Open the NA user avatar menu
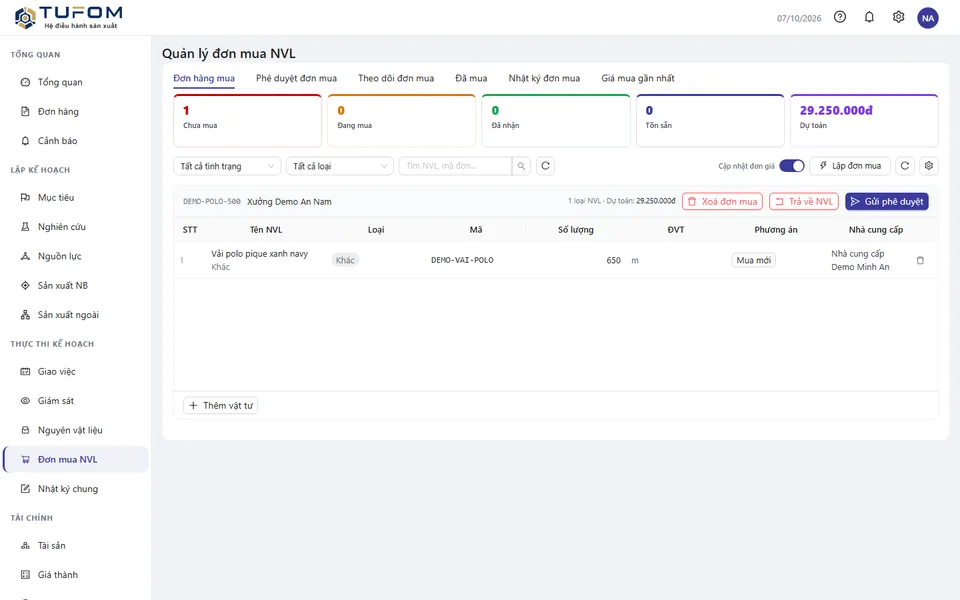 [928, 18]
